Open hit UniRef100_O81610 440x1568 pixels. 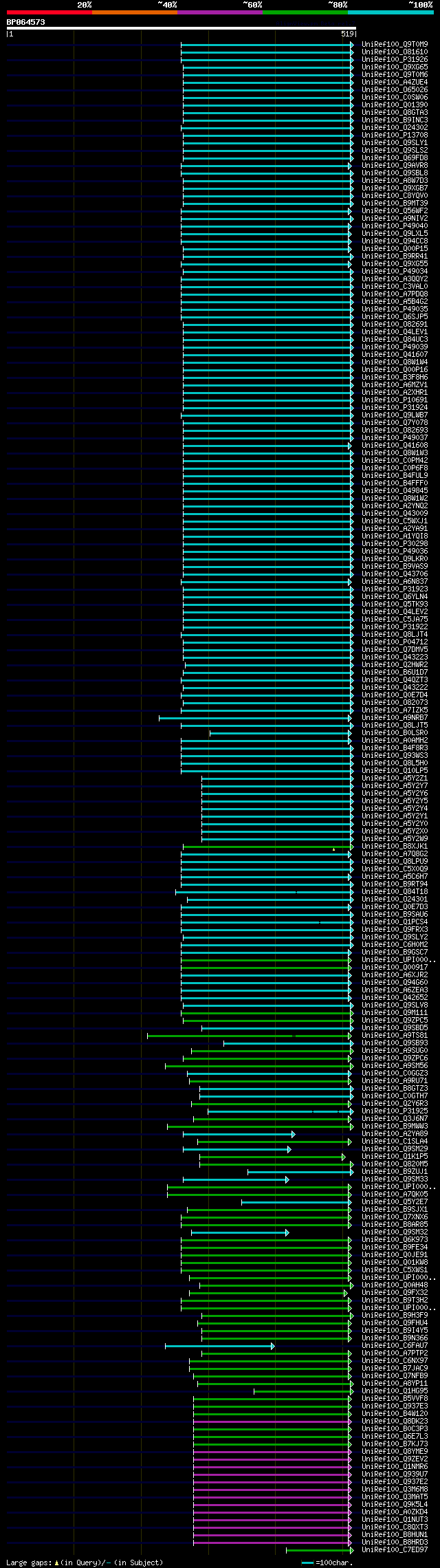click(x=395, y=52)
